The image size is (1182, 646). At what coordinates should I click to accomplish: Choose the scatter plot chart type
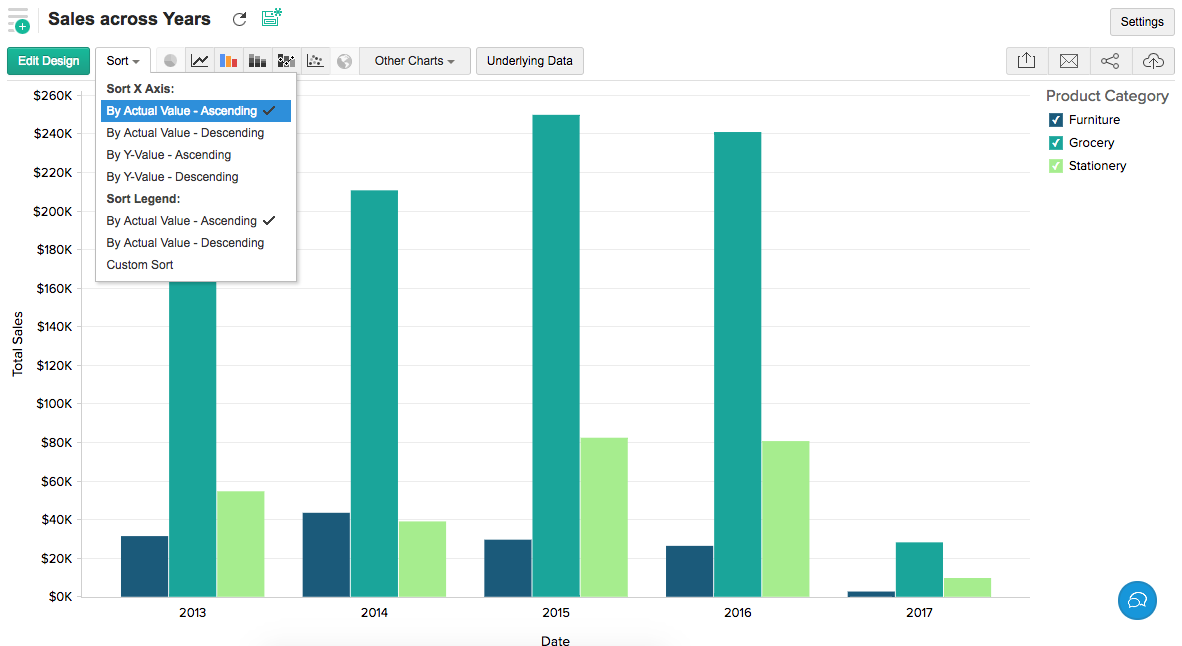315,60
